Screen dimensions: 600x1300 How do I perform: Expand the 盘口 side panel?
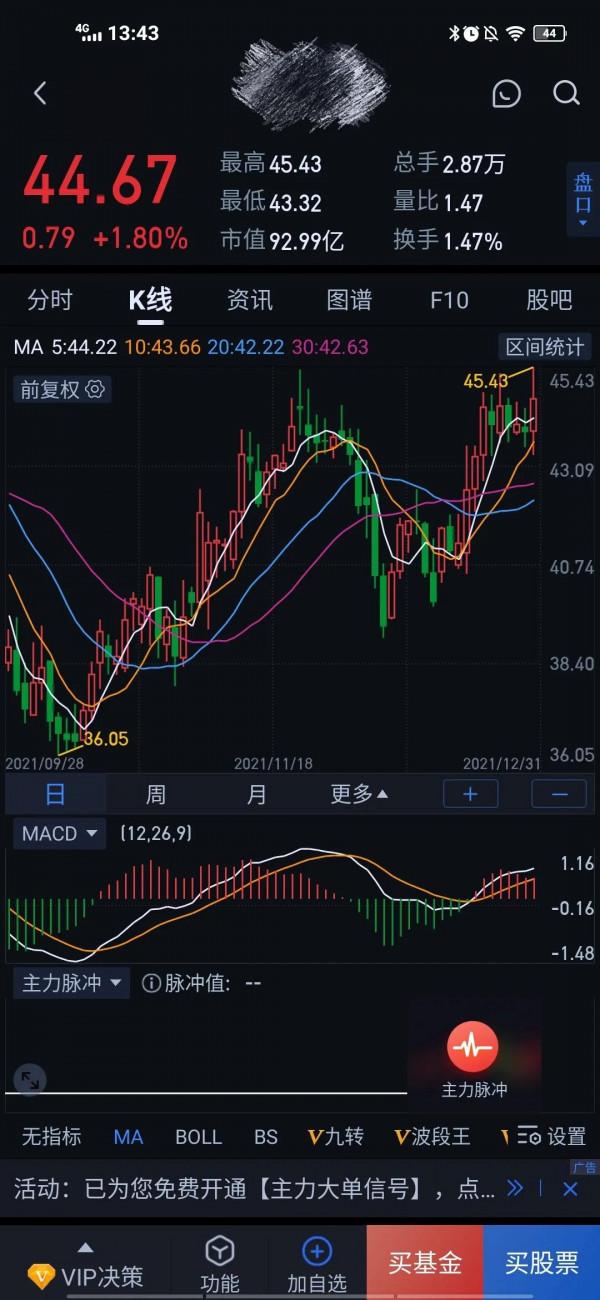583,198
